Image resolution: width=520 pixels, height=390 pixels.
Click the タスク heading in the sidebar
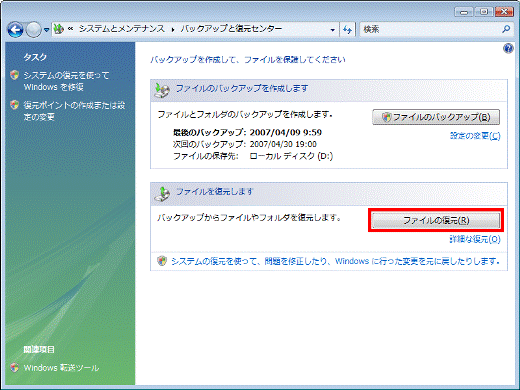click(x=35, y=57)
